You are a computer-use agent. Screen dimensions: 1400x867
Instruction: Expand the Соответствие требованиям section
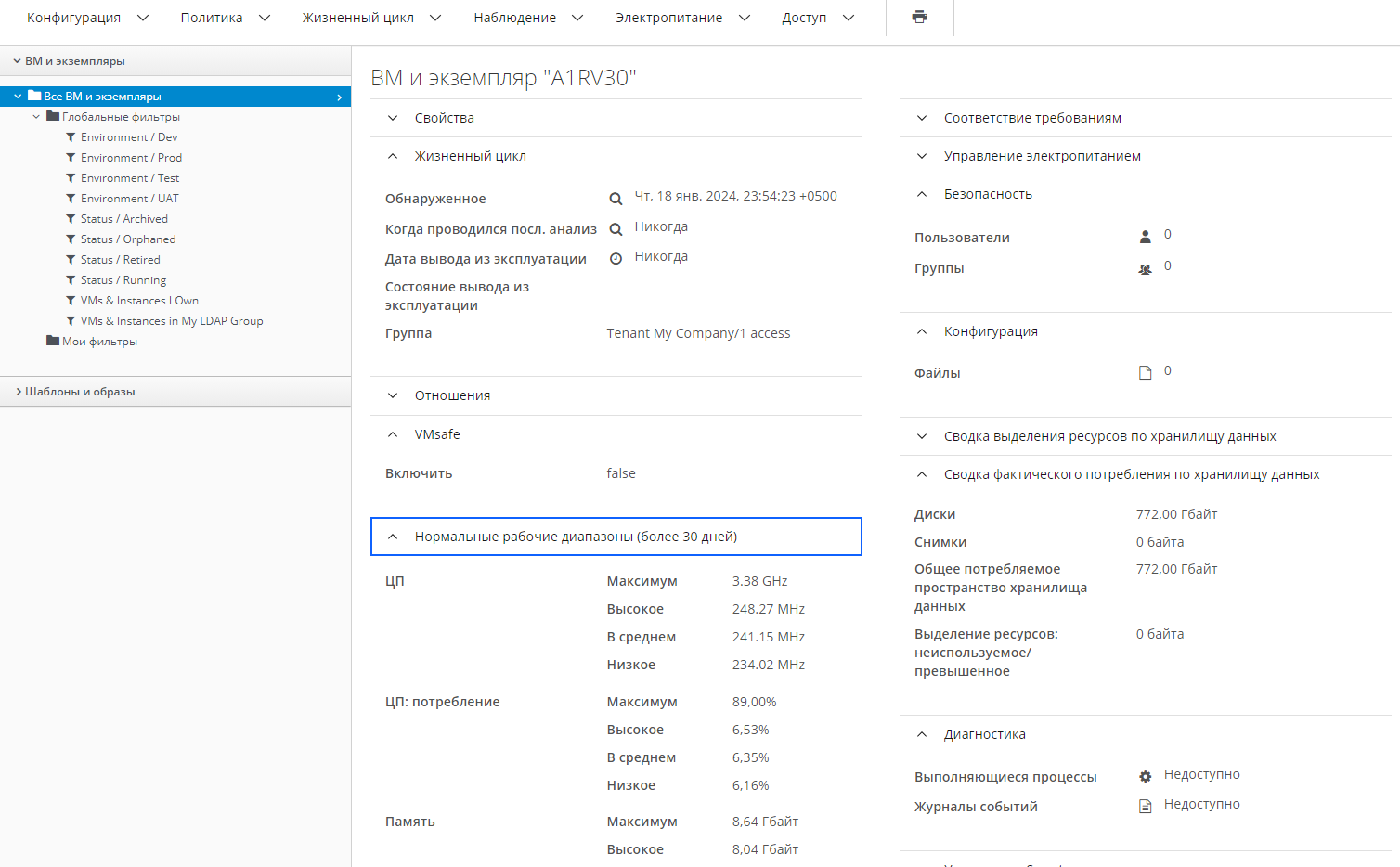pyautogui.click(x=1031, y=118)
